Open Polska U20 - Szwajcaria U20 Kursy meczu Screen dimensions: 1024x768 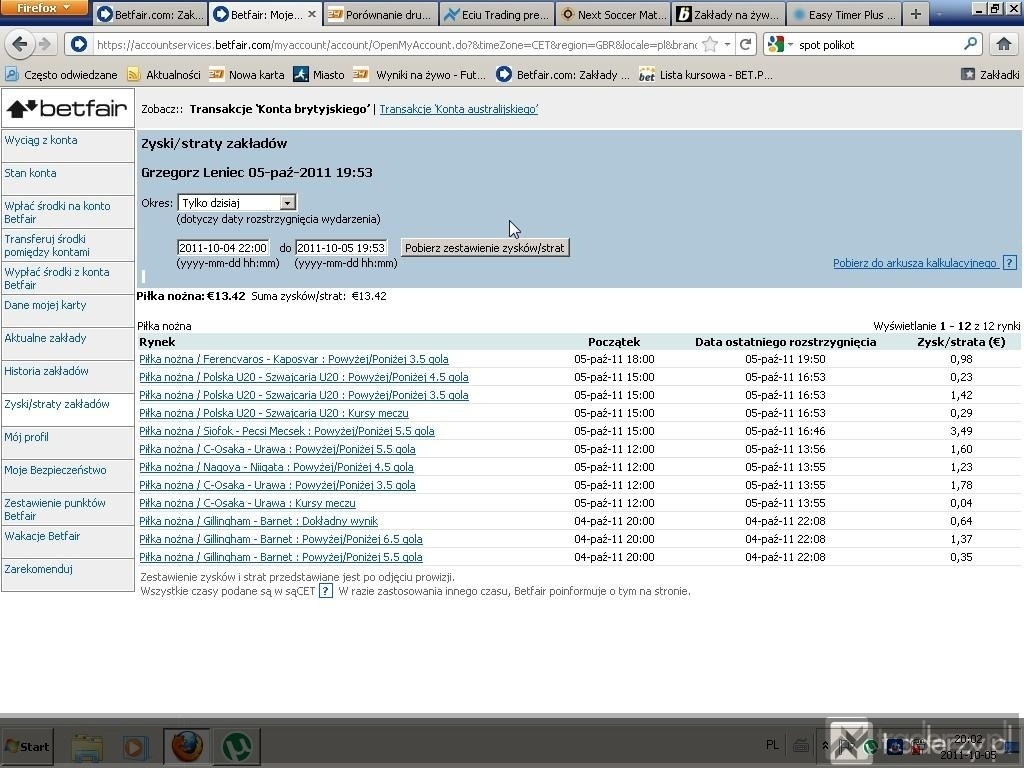(x=274, y=413)
